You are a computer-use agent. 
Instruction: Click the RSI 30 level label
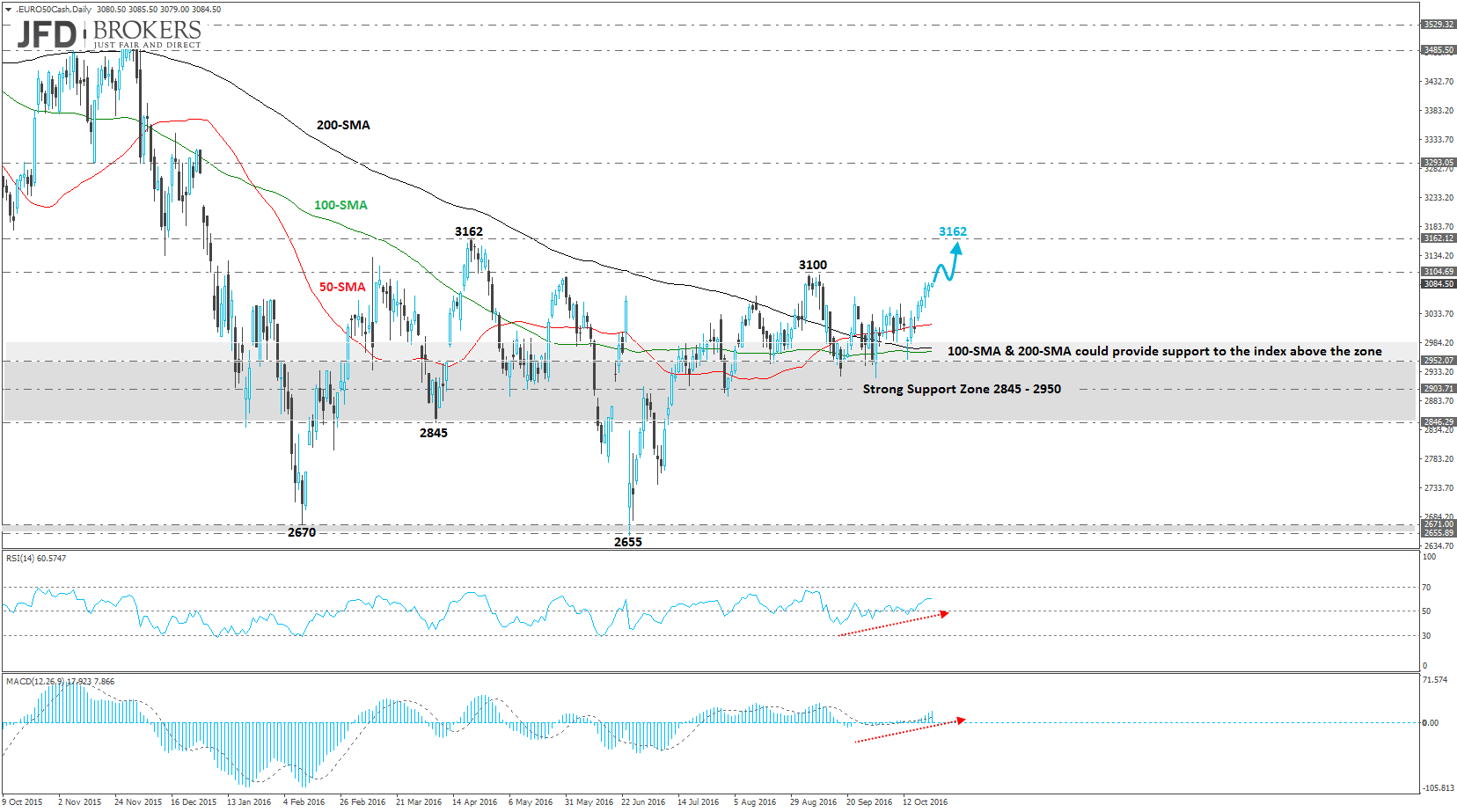[x=1426, y=636]
